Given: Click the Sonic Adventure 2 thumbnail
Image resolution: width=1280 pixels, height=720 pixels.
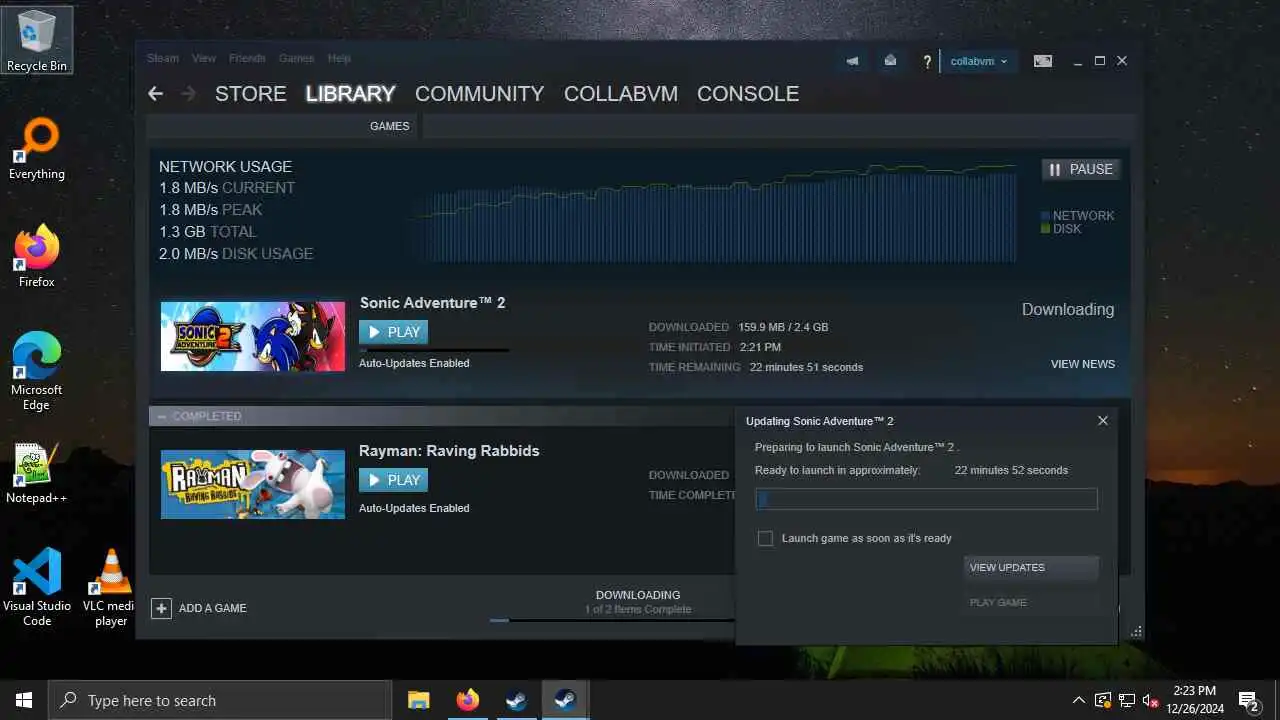Looking at the screenshot, I should [253, 336].
